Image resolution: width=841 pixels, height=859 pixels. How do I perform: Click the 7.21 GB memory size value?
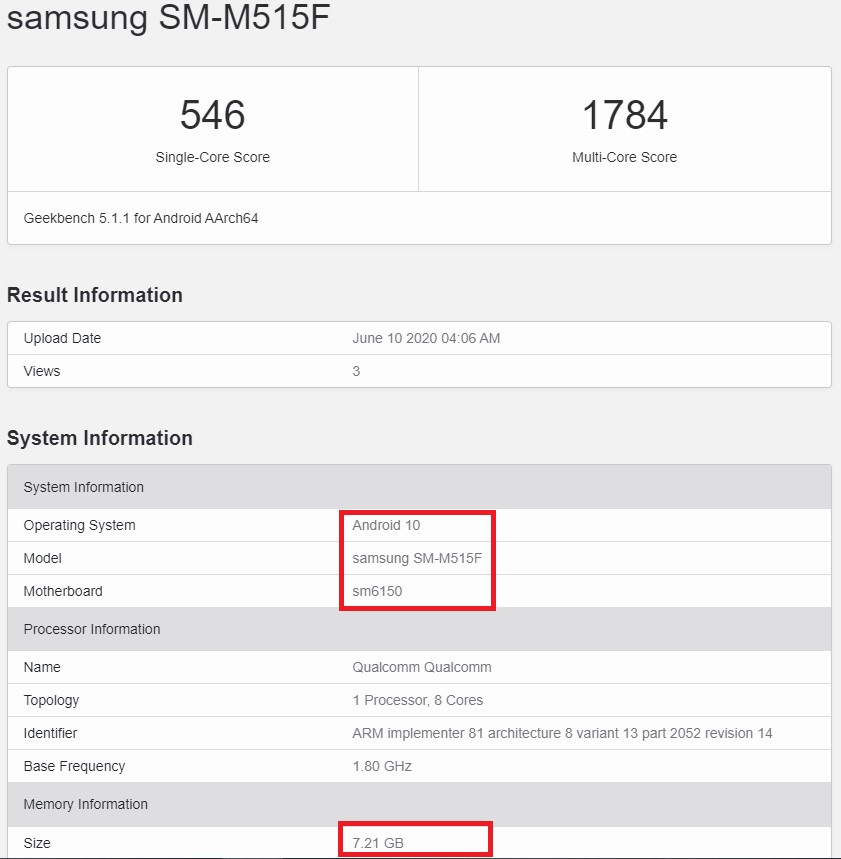click(x=378, y=843)
